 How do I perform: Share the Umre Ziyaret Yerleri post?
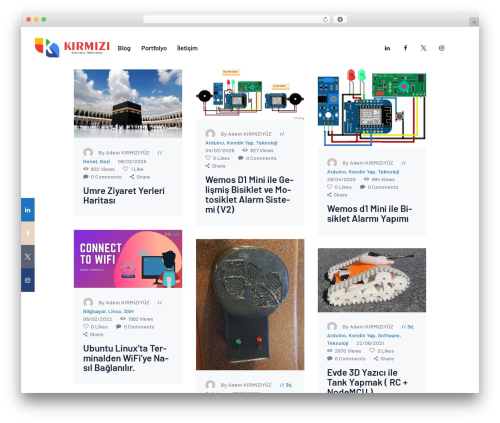click(140, 177)
